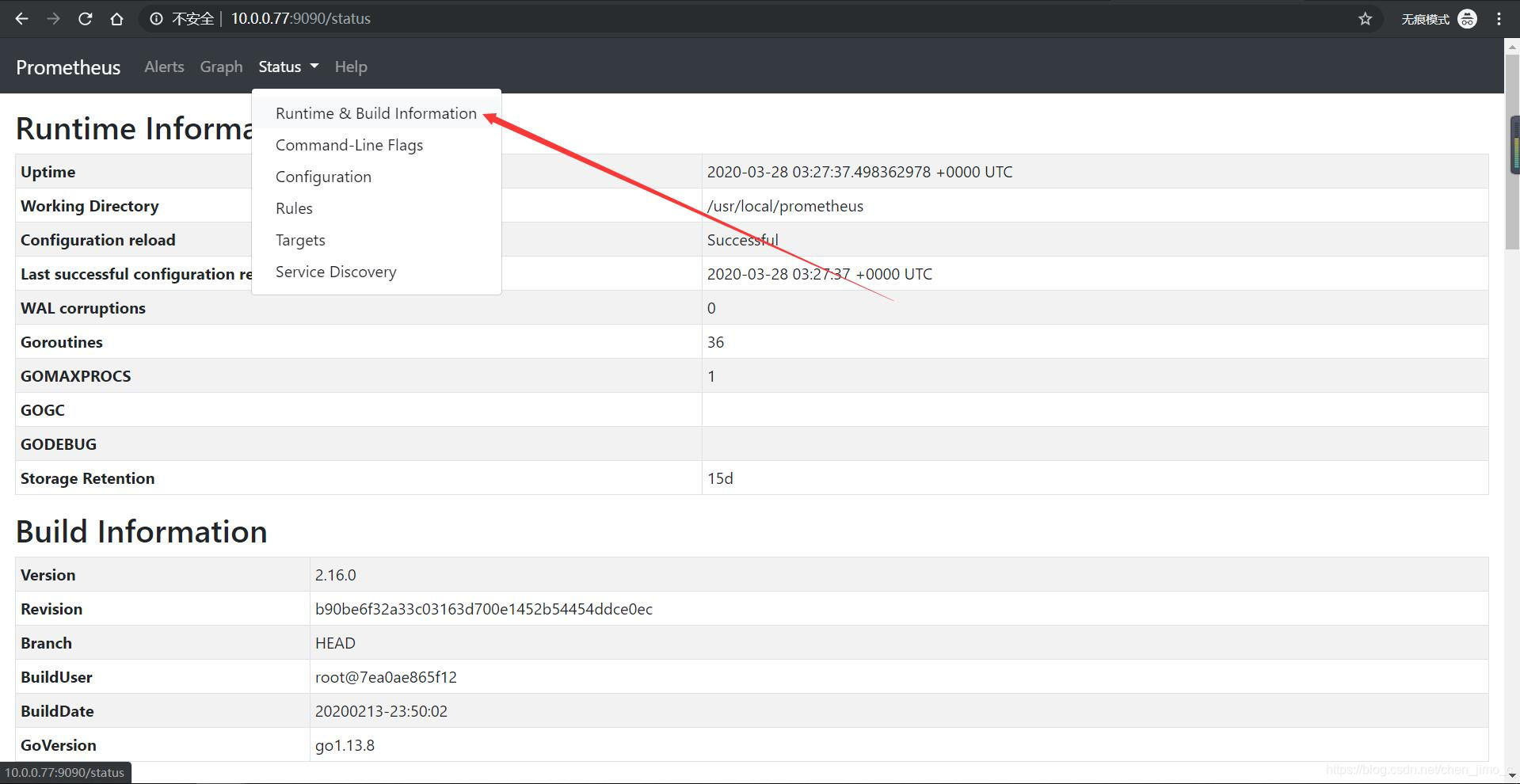Click the GOMAXPROCS label
The width and height of the screenshot is (1520, 784).
tap(76, 376)
